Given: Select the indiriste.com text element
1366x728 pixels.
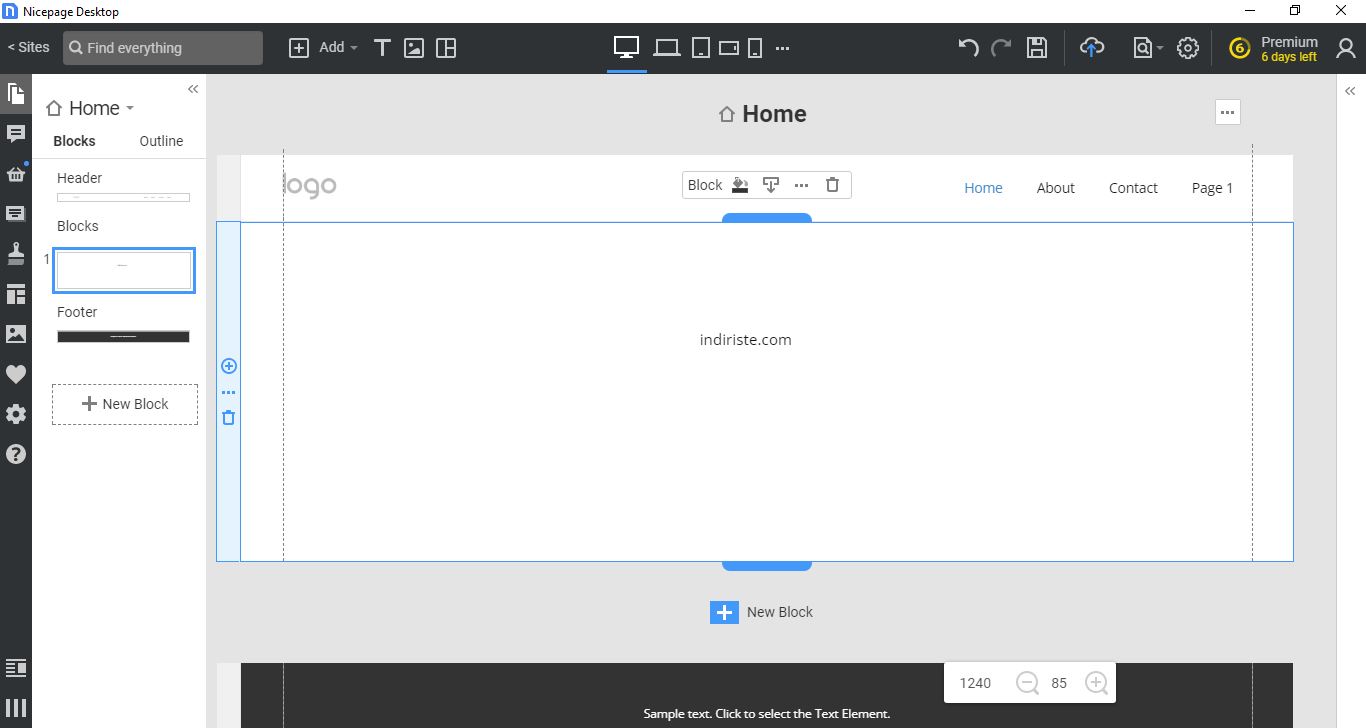Looking at the screenshot, I should click(x=746, y=340).
